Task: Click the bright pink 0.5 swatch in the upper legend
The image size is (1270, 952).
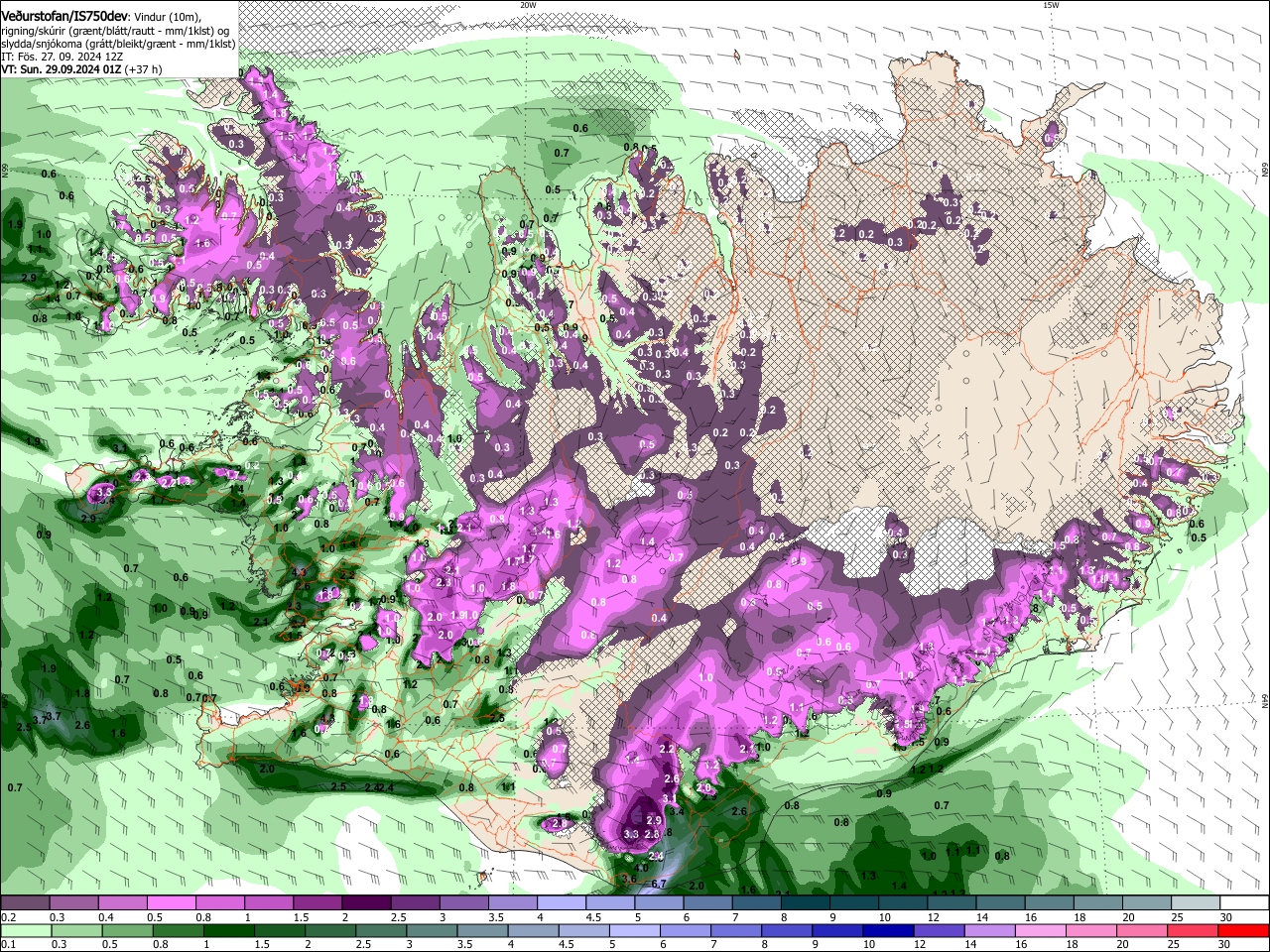Action: (x=171, y=903)
